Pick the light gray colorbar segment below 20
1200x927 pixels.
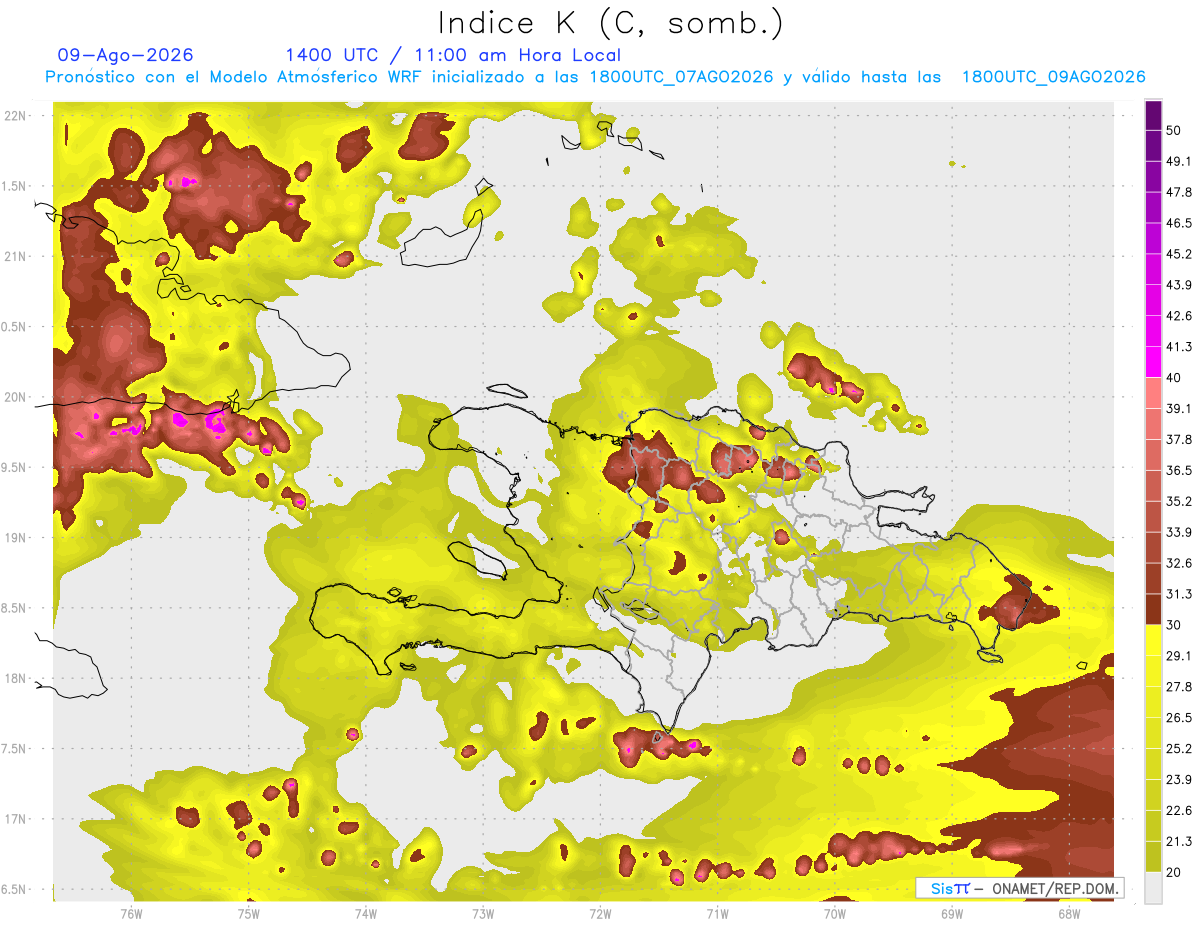tap(1153, 888)
